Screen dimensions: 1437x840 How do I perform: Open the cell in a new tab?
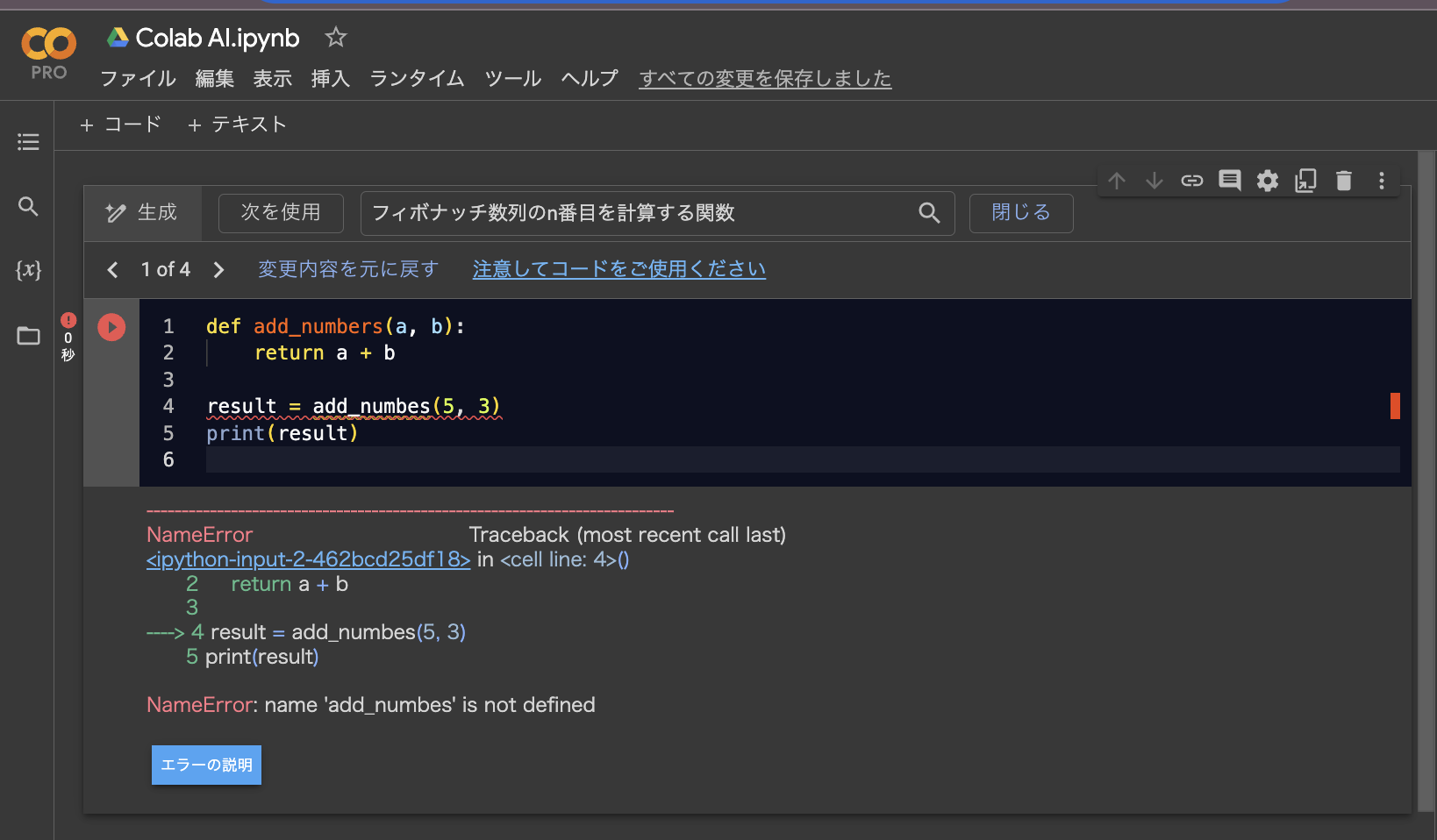[1305, 181]
